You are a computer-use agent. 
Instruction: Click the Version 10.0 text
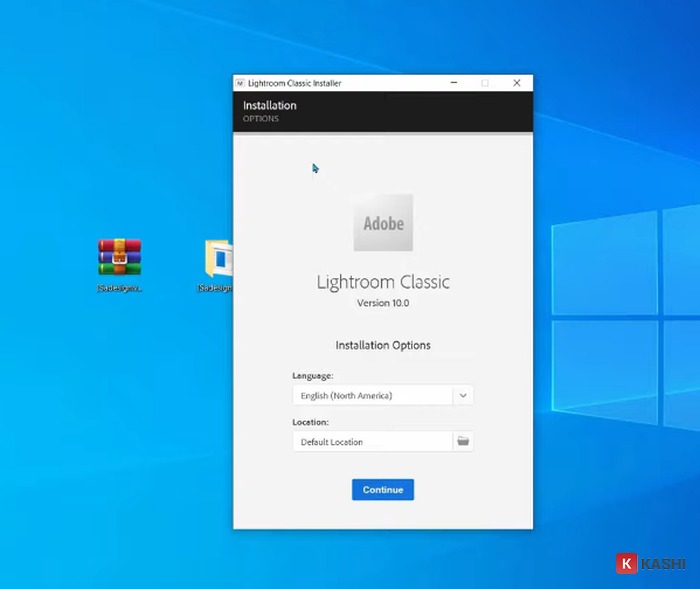point(383,303)
